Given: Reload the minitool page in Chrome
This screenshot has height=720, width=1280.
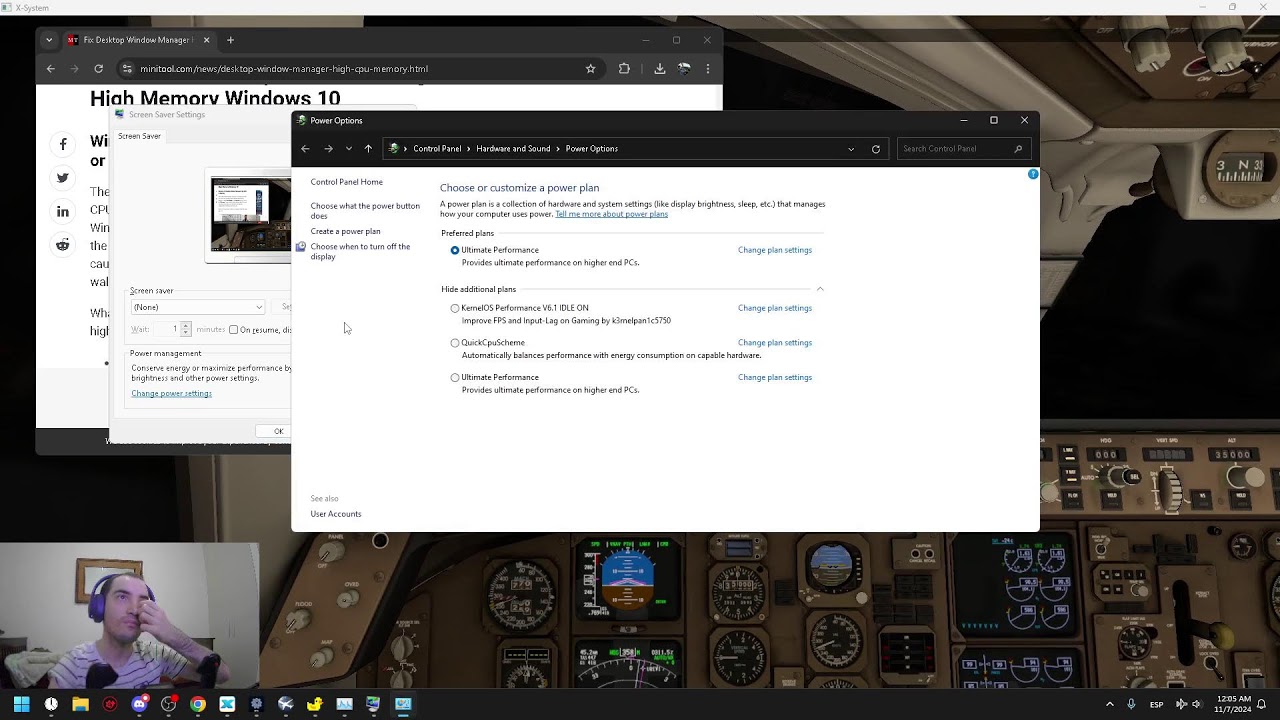Looking at the screenshot, I should 98,69.
